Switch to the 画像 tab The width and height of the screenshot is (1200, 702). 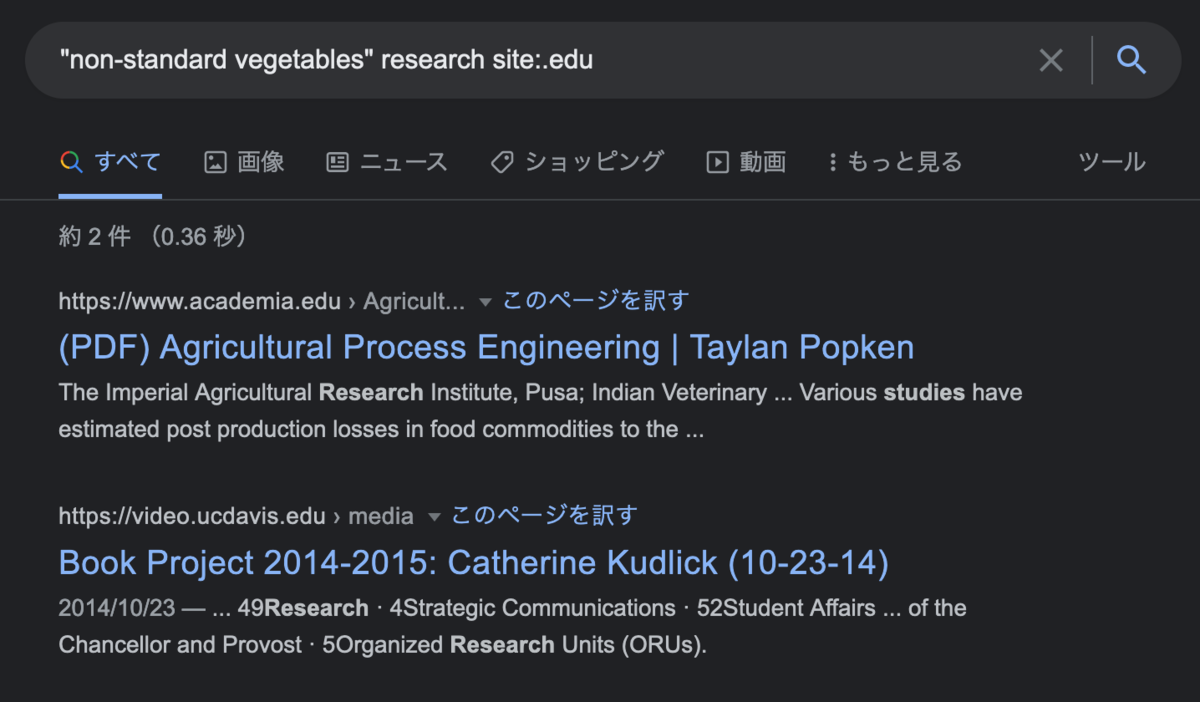pyautogui.click(x=260, y=162)
